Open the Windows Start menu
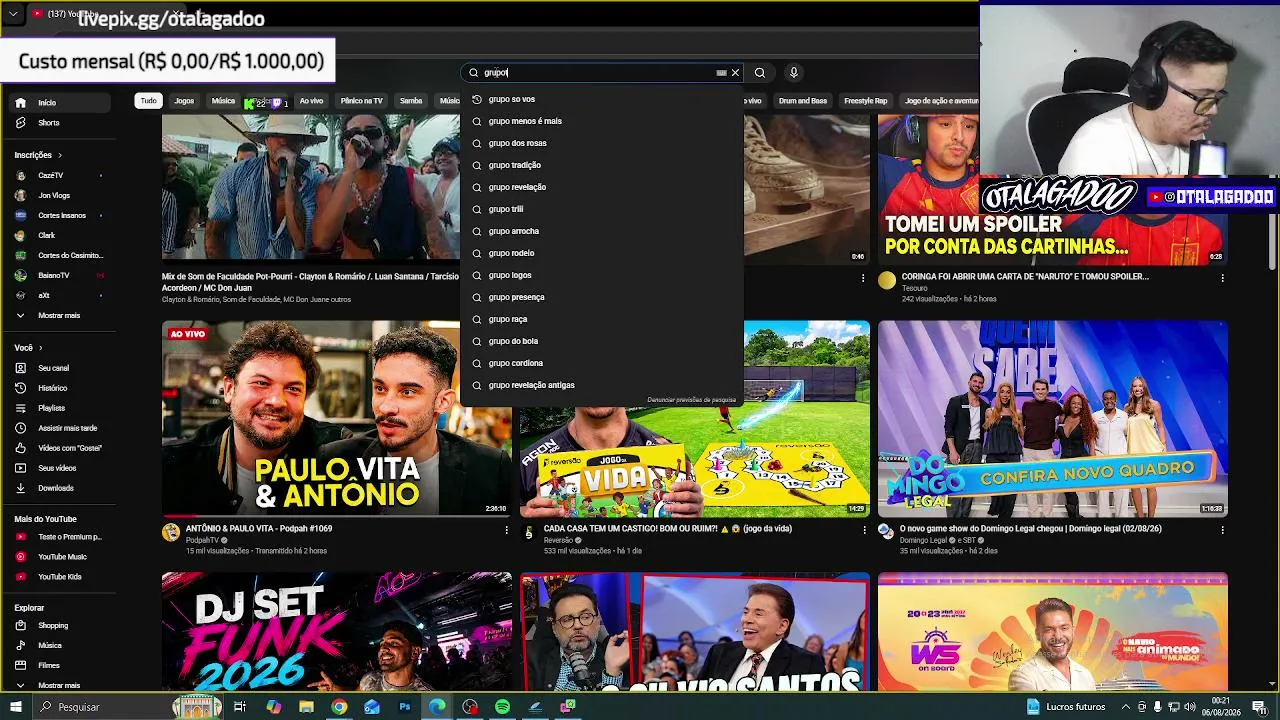The height and width of the screenshot is (720, 1280). [x=15, y=707]
